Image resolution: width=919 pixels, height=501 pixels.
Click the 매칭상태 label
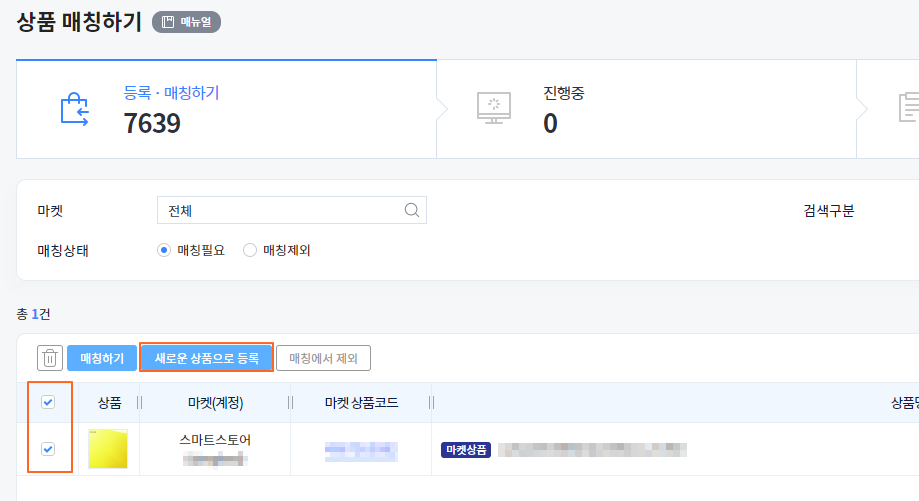63,251
